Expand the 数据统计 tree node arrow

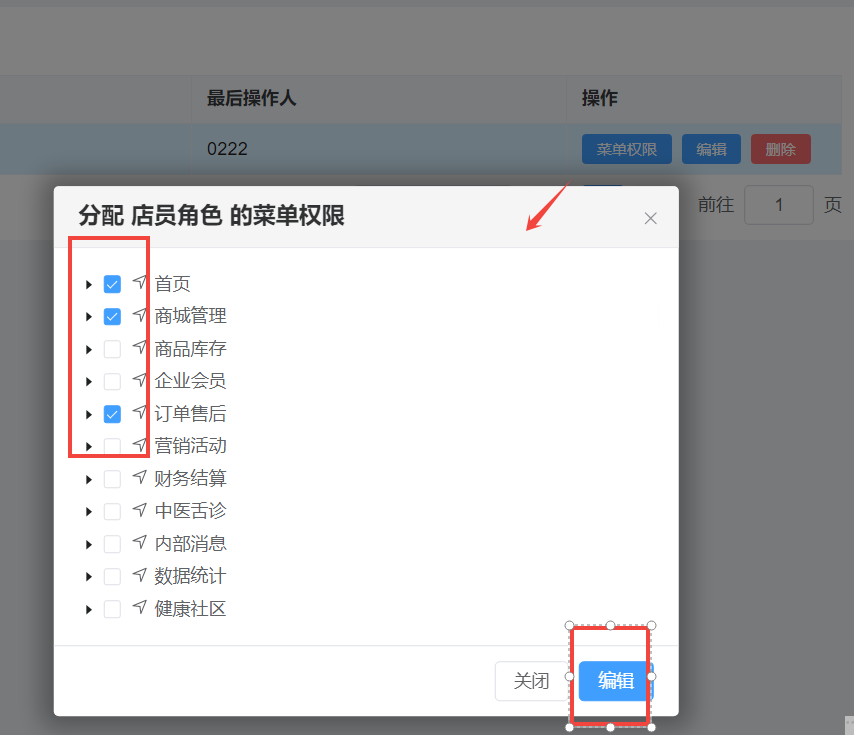pyautogui.click(x=89, y=577)
